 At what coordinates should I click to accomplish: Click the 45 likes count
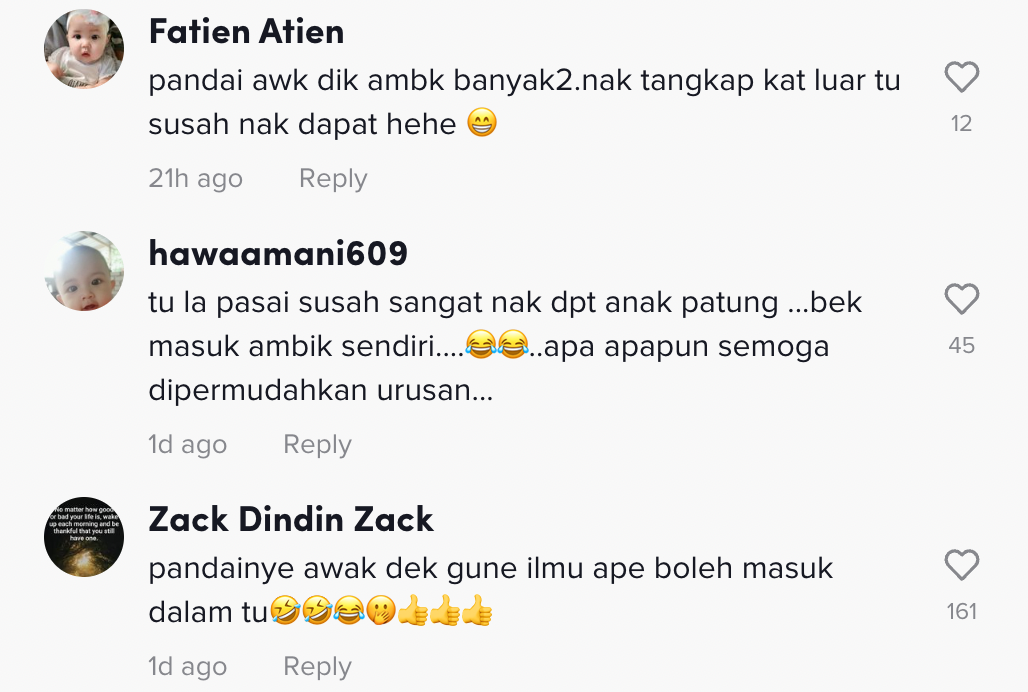pyautogui.click(x=961, y=345)
